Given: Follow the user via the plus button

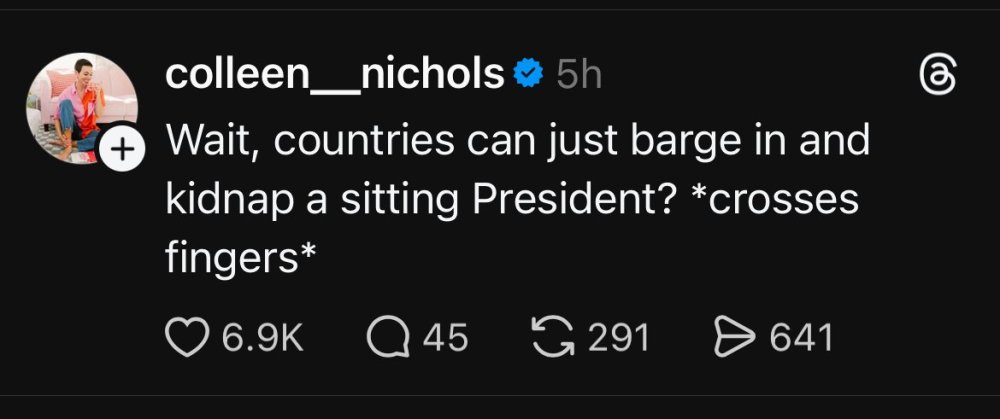Looking at the screenshot, I should tap(120, 150).
